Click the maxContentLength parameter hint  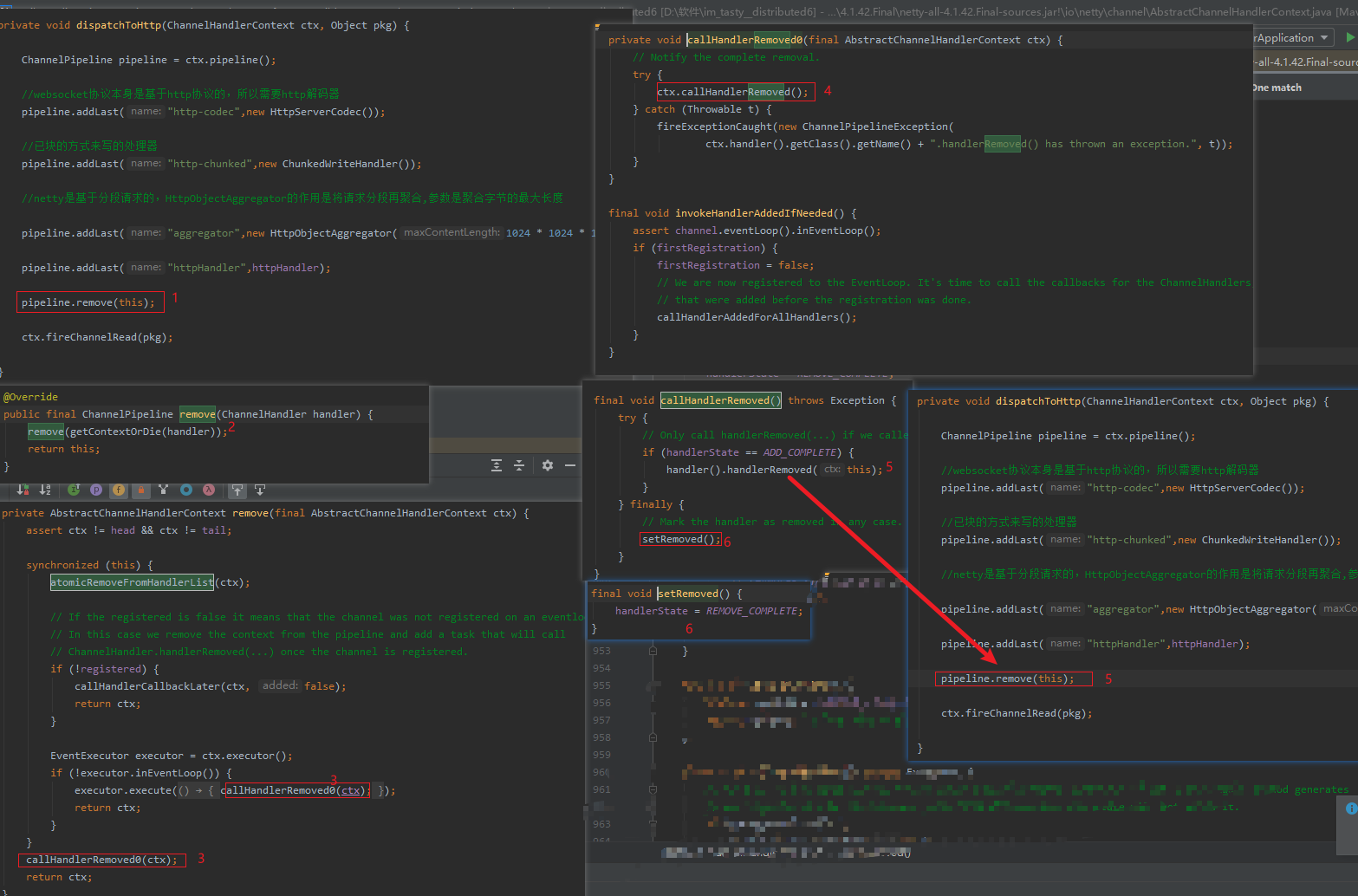(452, 232)
